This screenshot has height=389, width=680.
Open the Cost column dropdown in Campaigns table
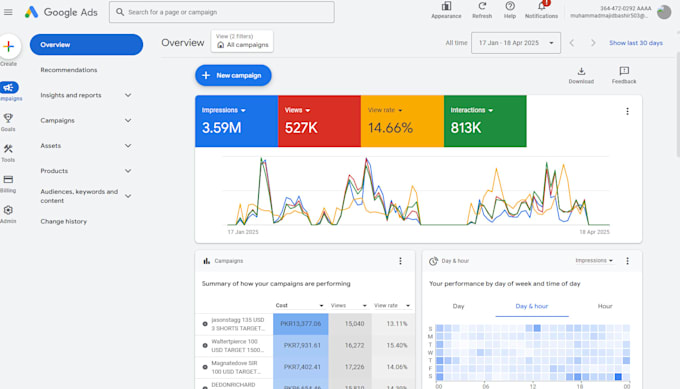click(300, 305)
